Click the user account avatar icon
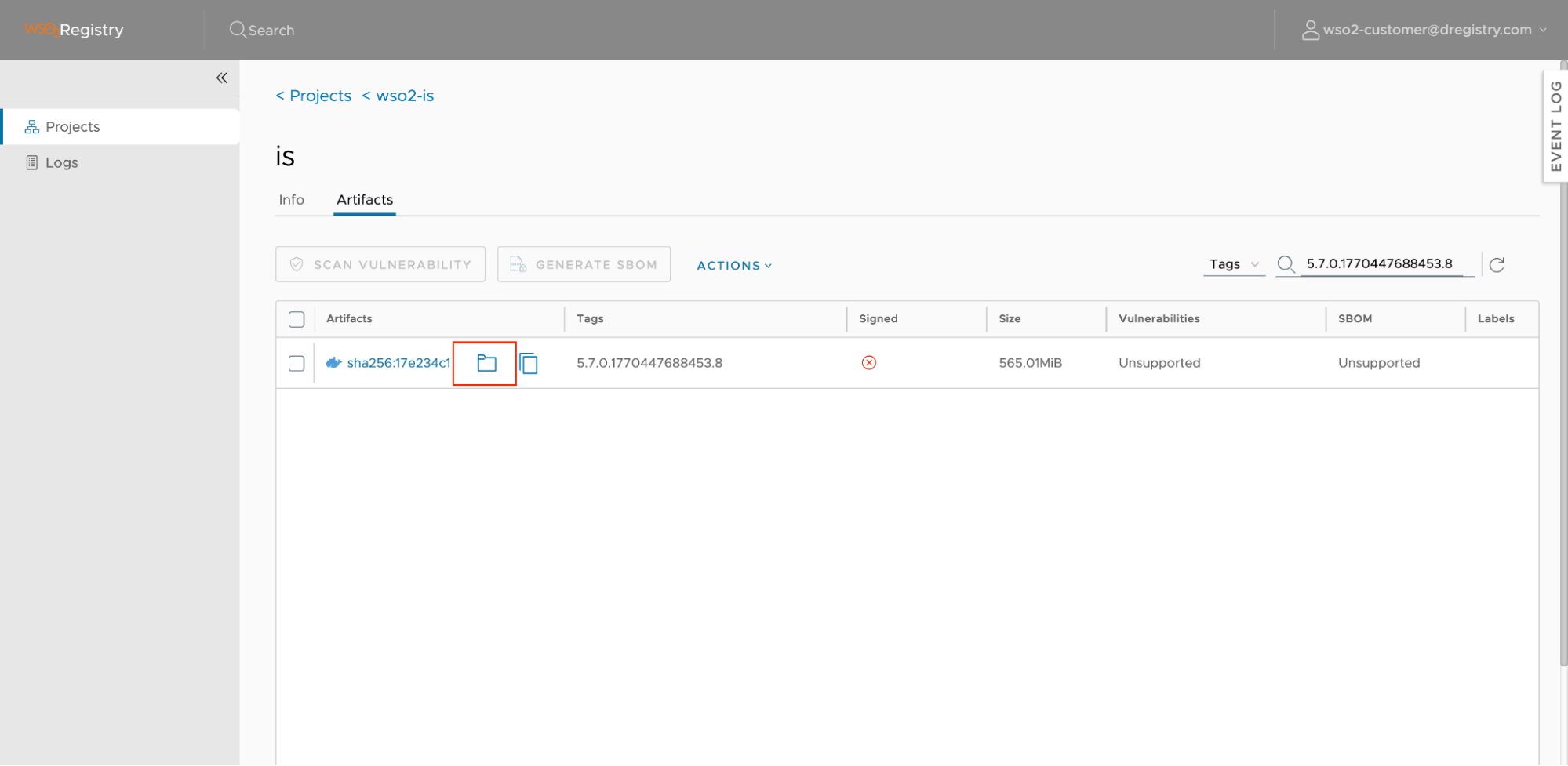This screenshot has height=766, width=1568. [1309, 30]
